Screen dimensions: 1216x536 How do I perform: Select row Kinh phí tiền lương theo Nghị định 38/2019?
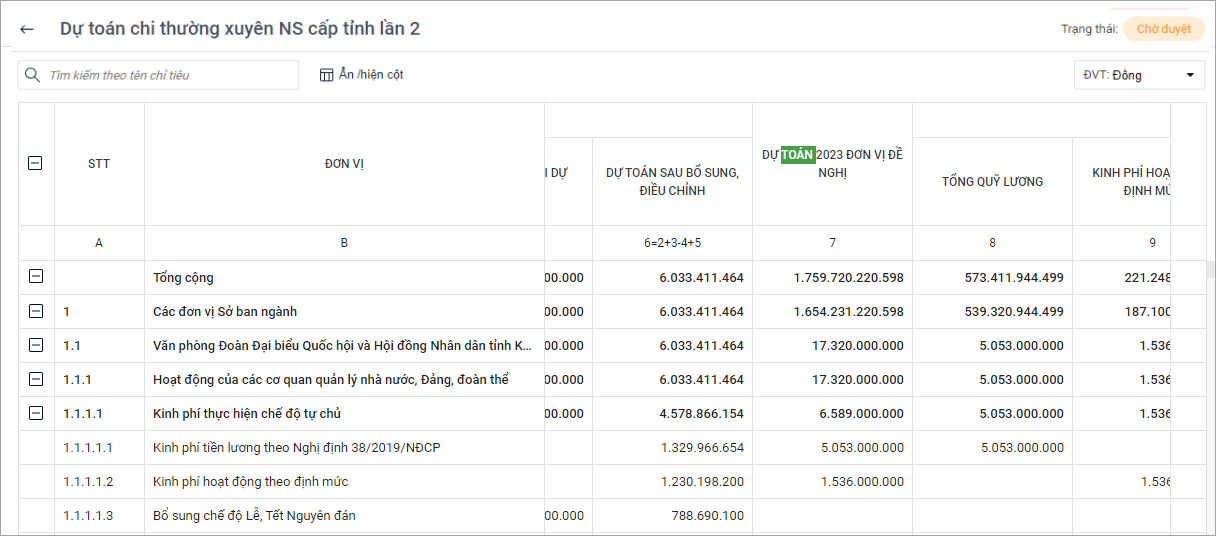point(296,447)
